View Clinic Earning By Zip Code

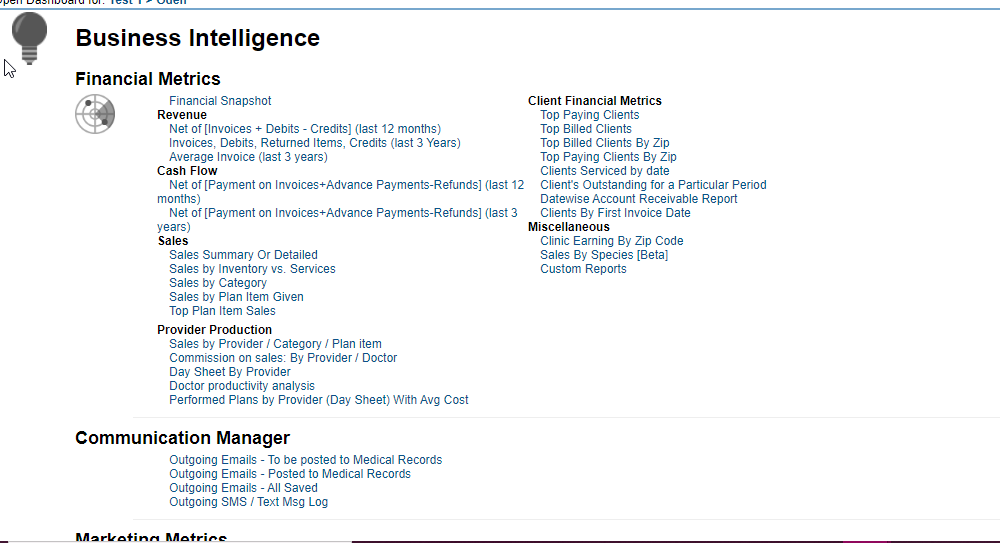[x=611, y=241]
